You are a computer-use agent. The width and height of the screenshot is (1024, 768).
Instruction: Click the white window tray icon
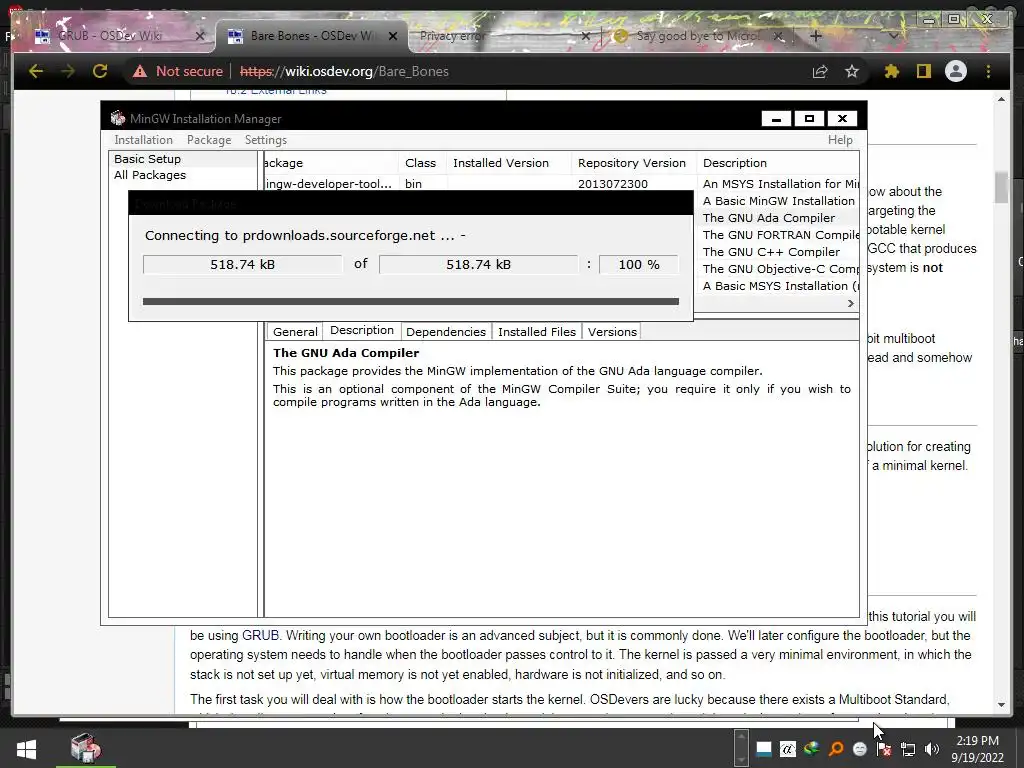click(763, 749)
